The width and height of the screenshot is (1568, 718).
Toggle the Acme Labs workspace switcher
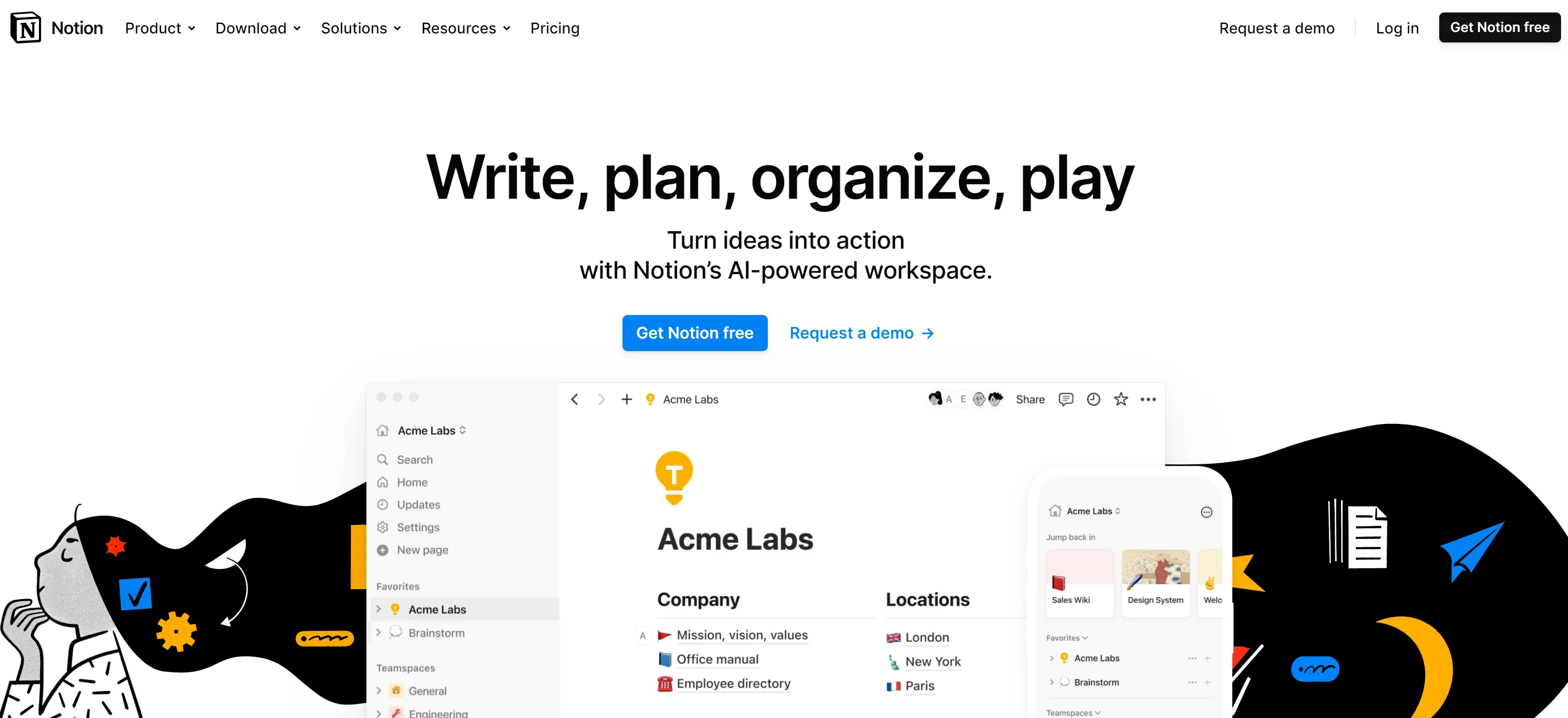(x=431, y=430)
